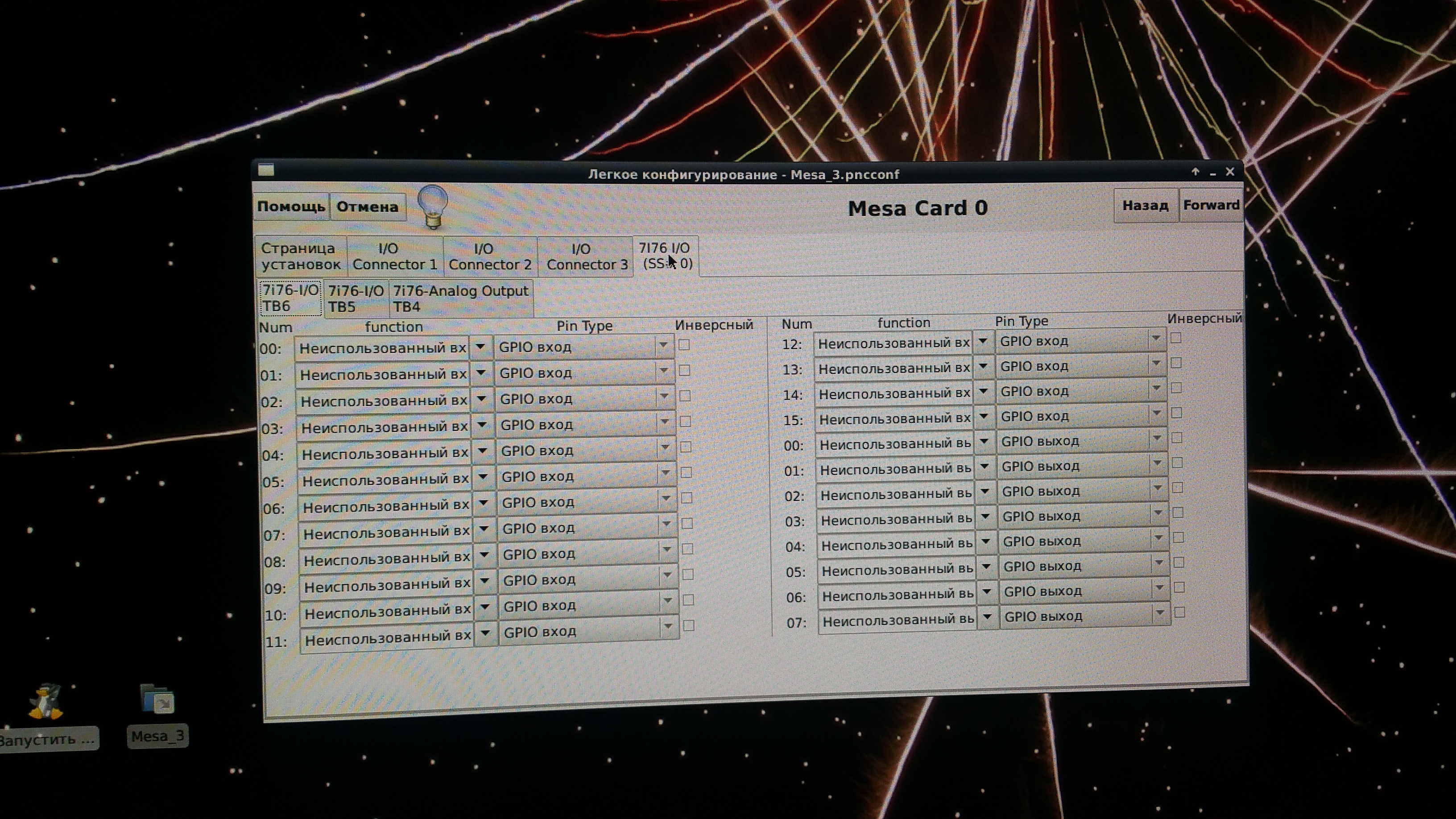
Task: Click the Помощь help button
Action: click(x=290, y=206)
